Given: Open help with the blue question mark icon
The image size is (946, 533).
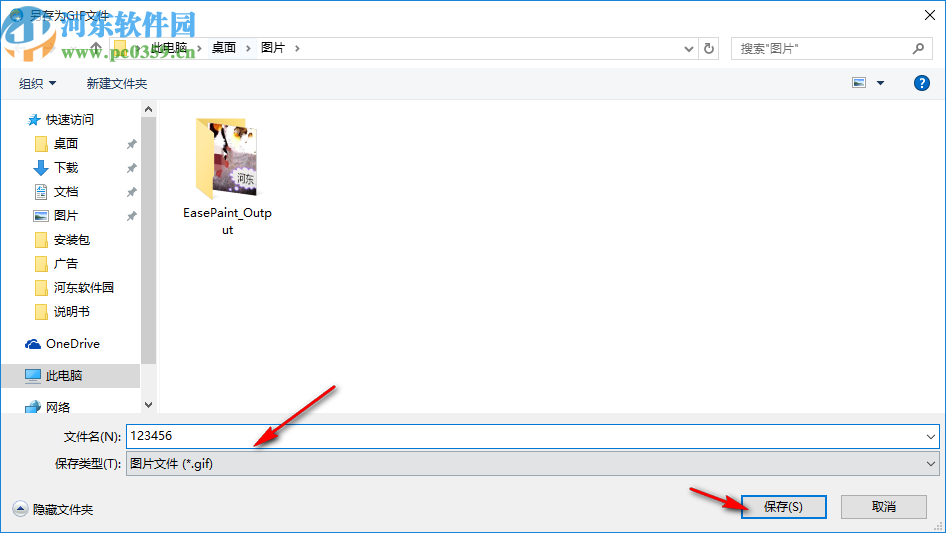Looking at the screenshot, I should pos(921,83).
